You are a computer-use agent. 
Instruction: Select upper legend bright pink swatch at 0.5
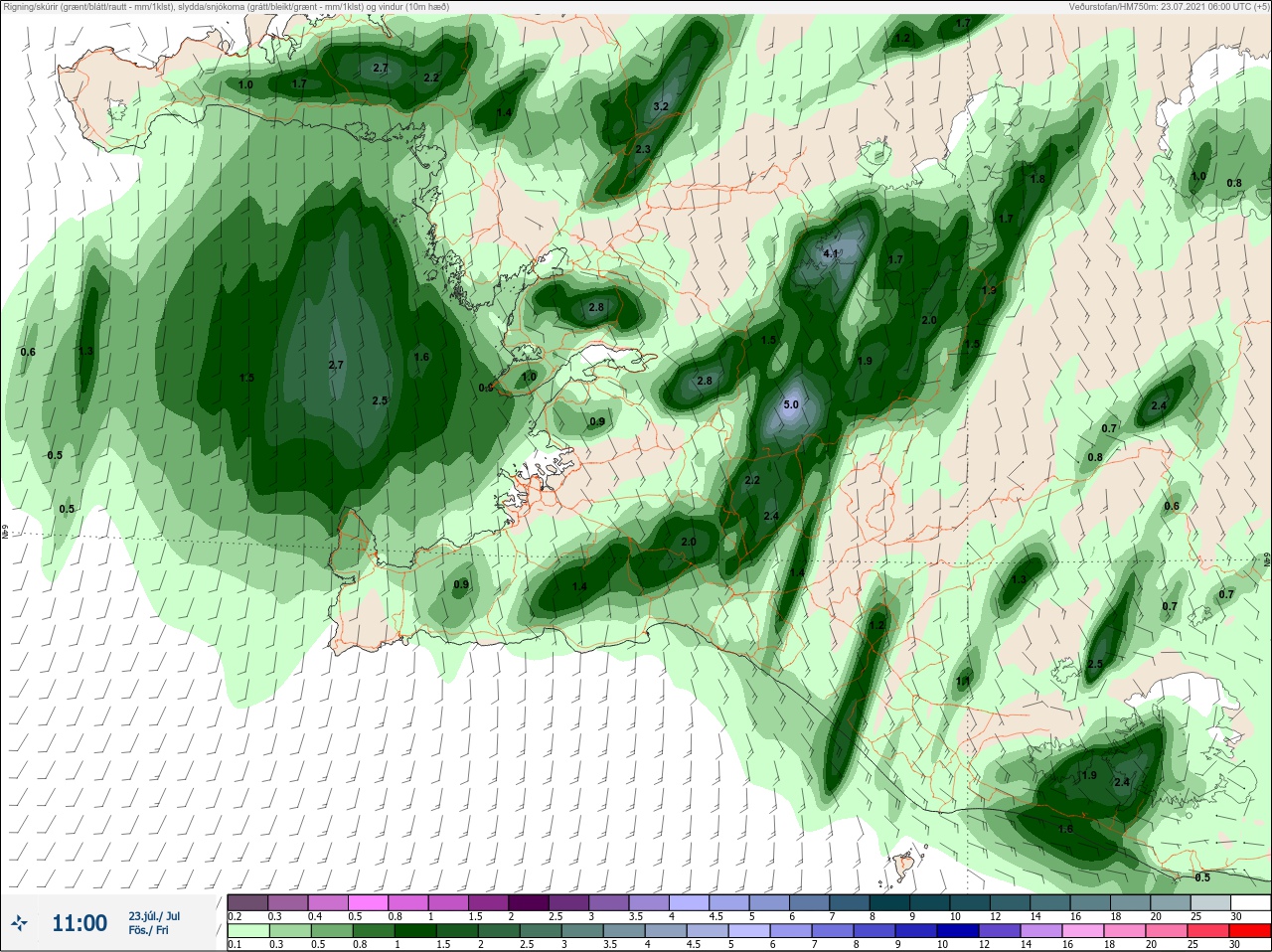(x=369, y=902)
